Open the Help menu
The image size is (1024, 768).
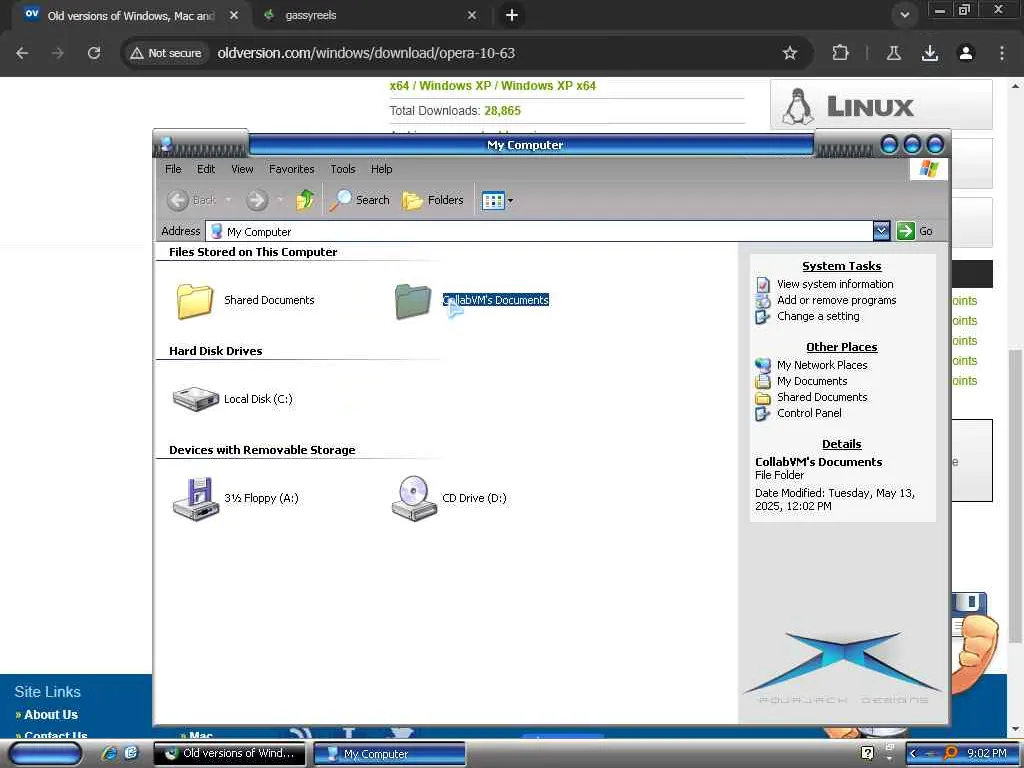[381, 169]
